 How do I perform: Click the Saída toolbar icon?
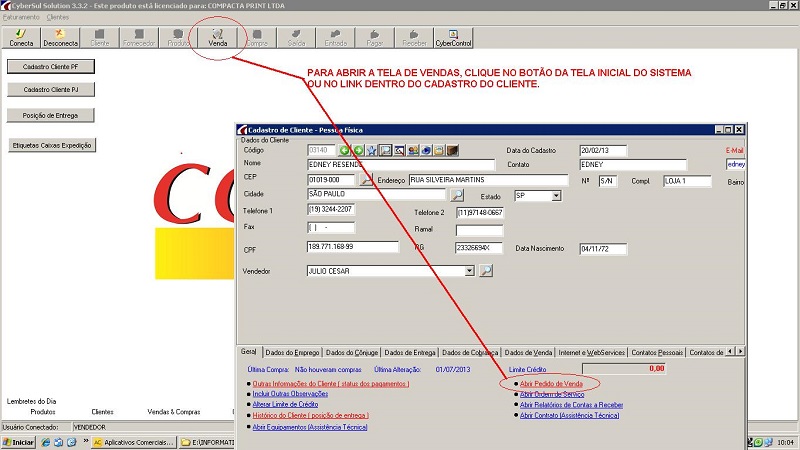(x=296, y=38)
